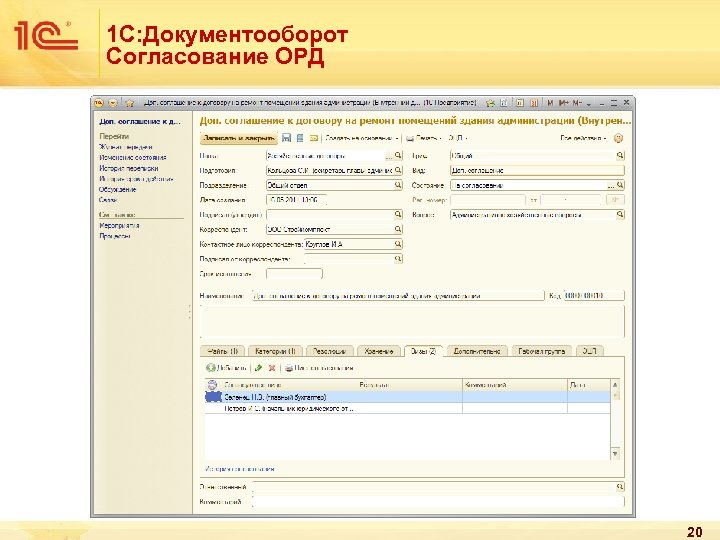This screenshot has width=720, height=540.
Task: Click the red X delete visa icon
Action: click(272, 368)
